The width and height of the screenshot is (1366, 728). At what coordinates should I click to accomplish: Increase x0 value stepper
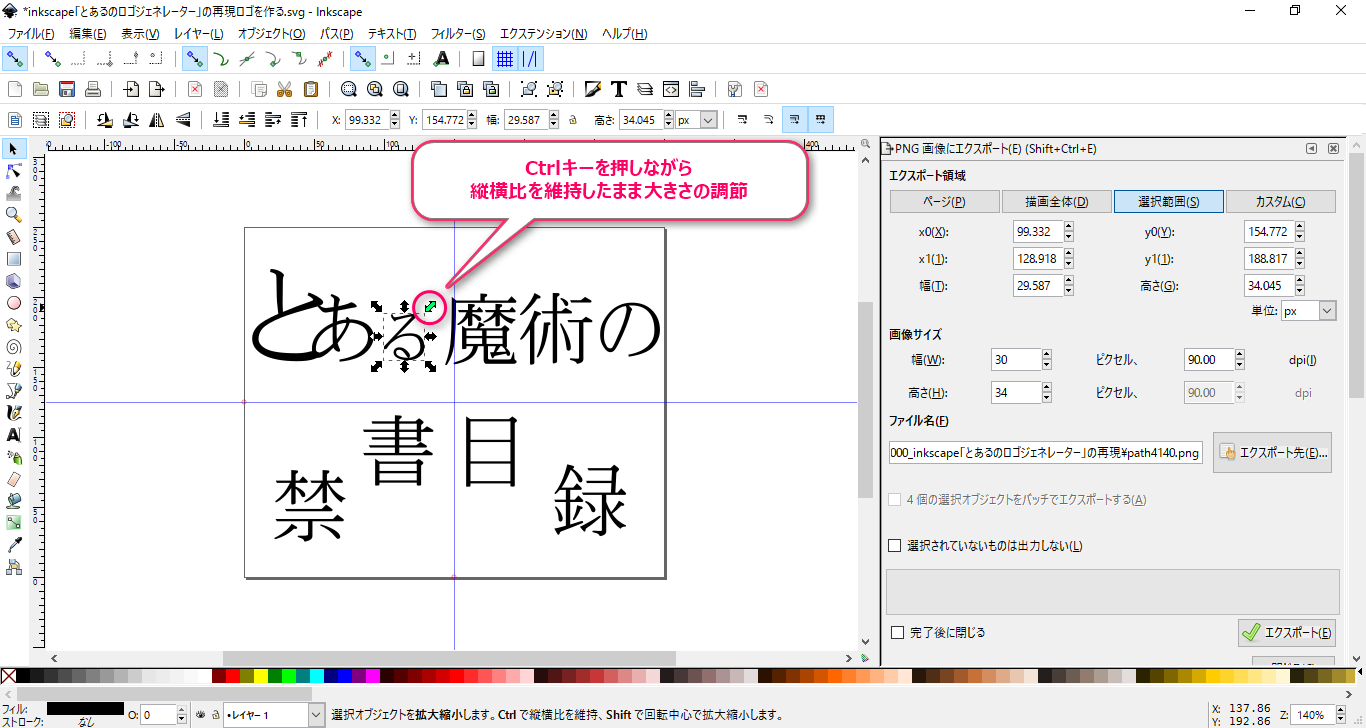coord(1069,227)
